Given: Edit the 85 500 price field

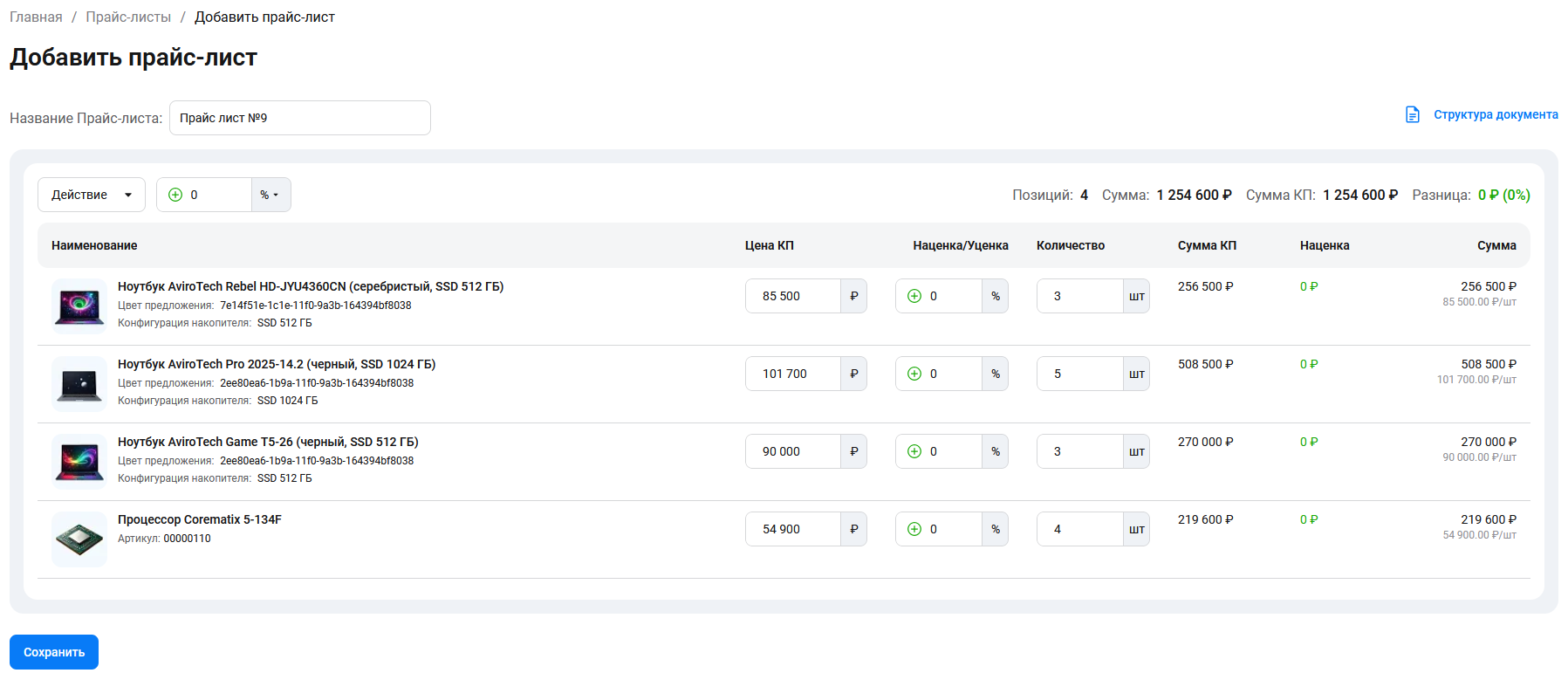Looking at the screenshot, I should (792, 296).
